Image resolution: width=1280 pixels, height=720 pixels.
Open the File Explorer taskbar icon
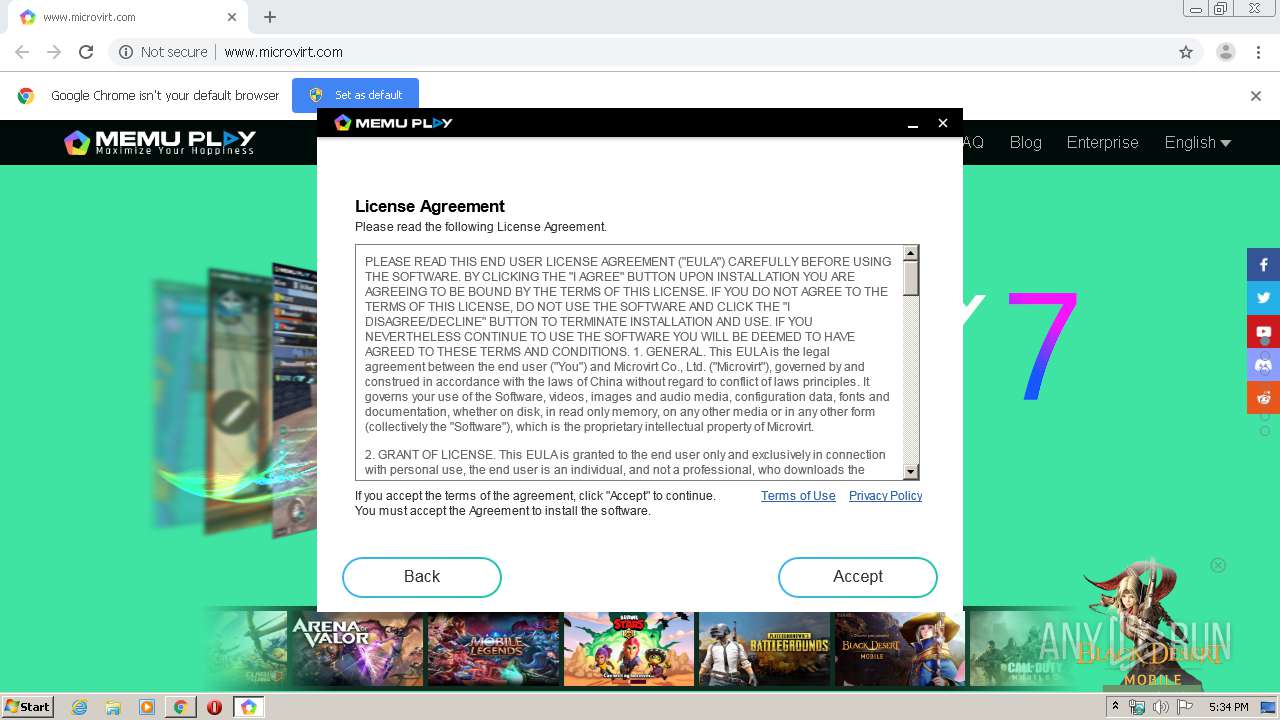point(113,707)
